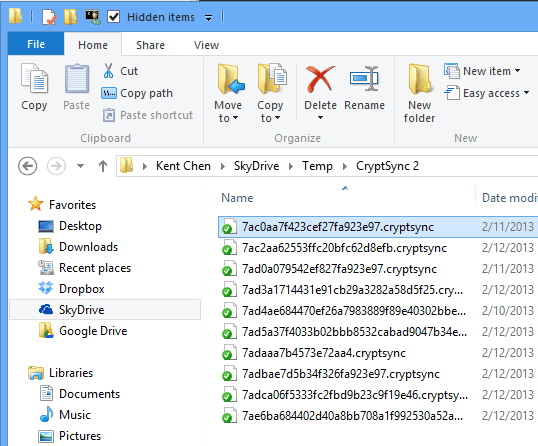Click the New folder icon
Viewport: 538px width, 446px height.
420,79
